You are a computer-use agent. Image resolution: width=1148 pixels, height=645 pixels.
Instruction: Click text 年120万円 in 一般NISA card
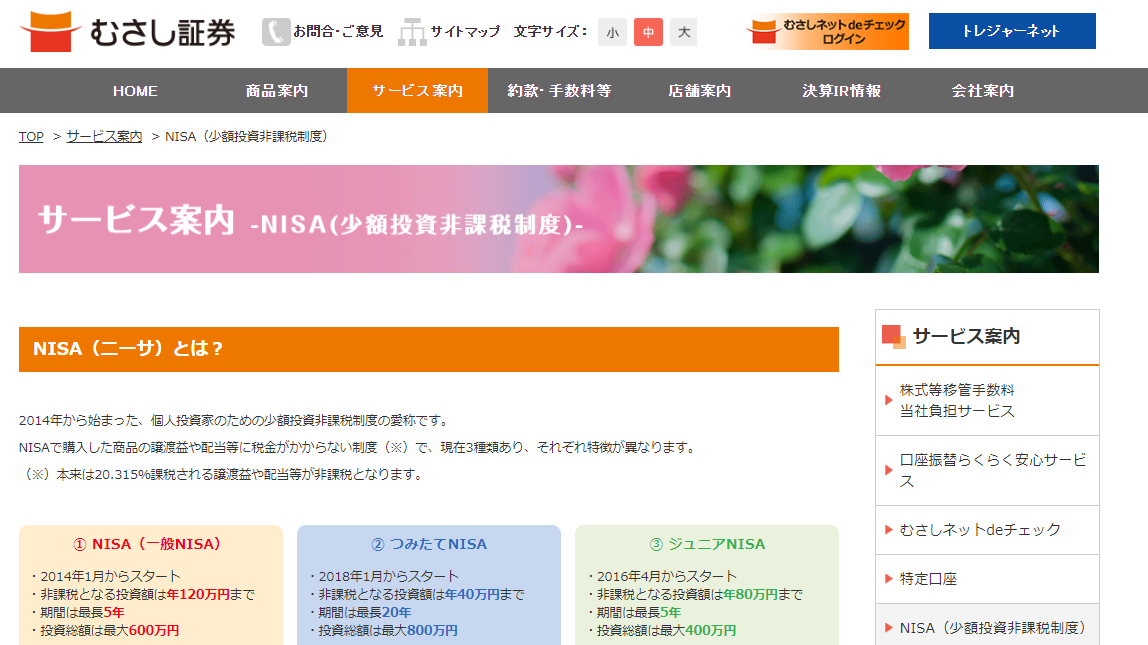(x=198, y=594)
